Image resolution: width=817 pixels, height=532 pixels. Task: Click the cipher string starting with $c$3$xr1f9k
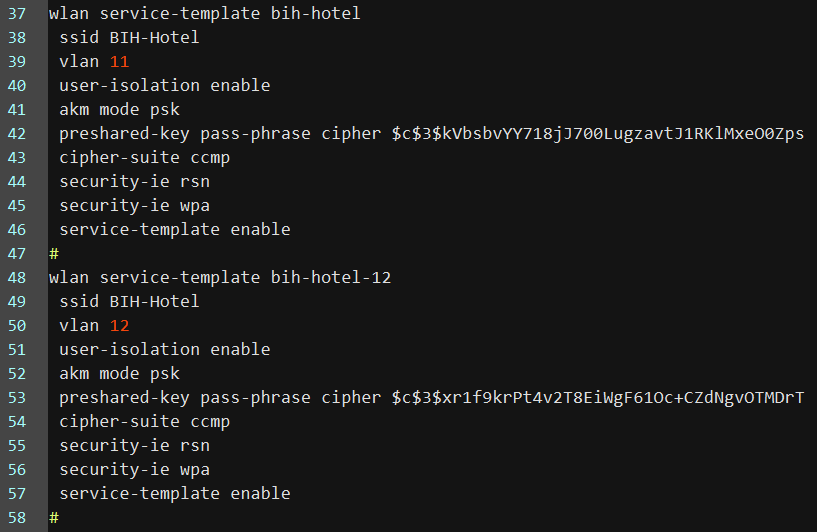[x=597, y=398]
